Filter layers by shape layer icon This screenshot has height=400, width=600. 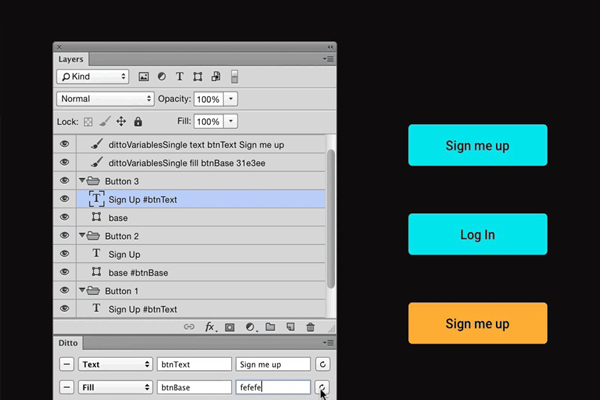[x=197, y=77]
